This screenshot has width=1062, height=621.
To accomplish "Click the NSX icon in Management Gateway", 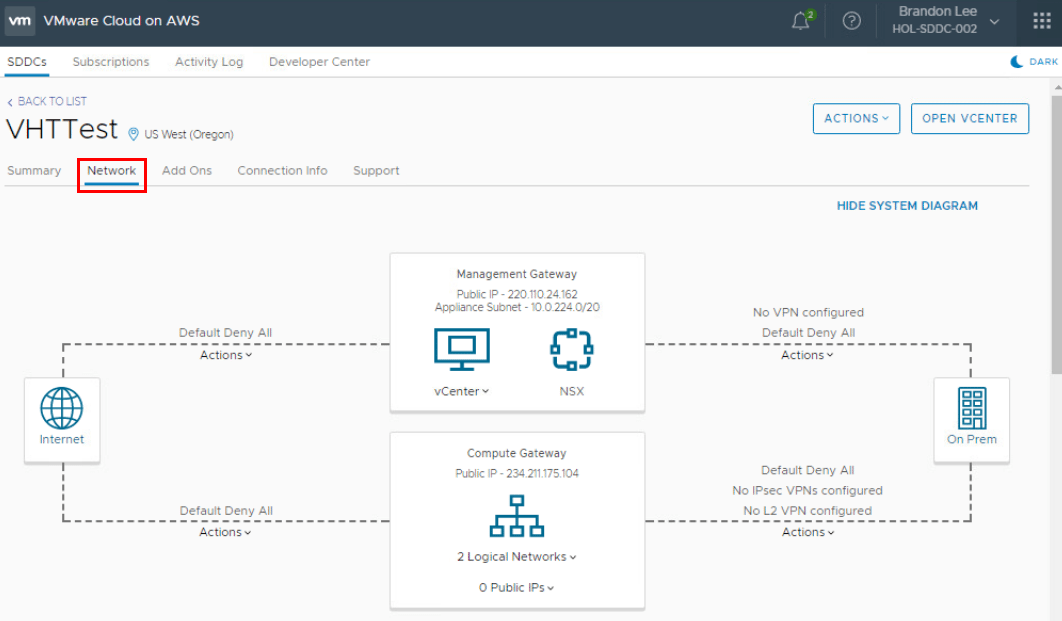I will tap(571, 350).
